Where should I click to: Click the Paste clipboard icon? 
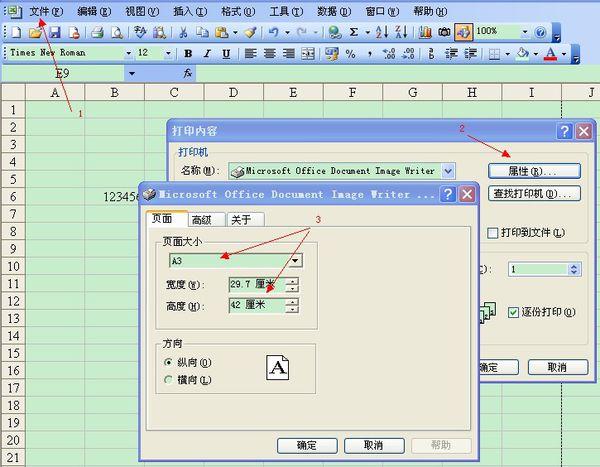tap(222, 33)
